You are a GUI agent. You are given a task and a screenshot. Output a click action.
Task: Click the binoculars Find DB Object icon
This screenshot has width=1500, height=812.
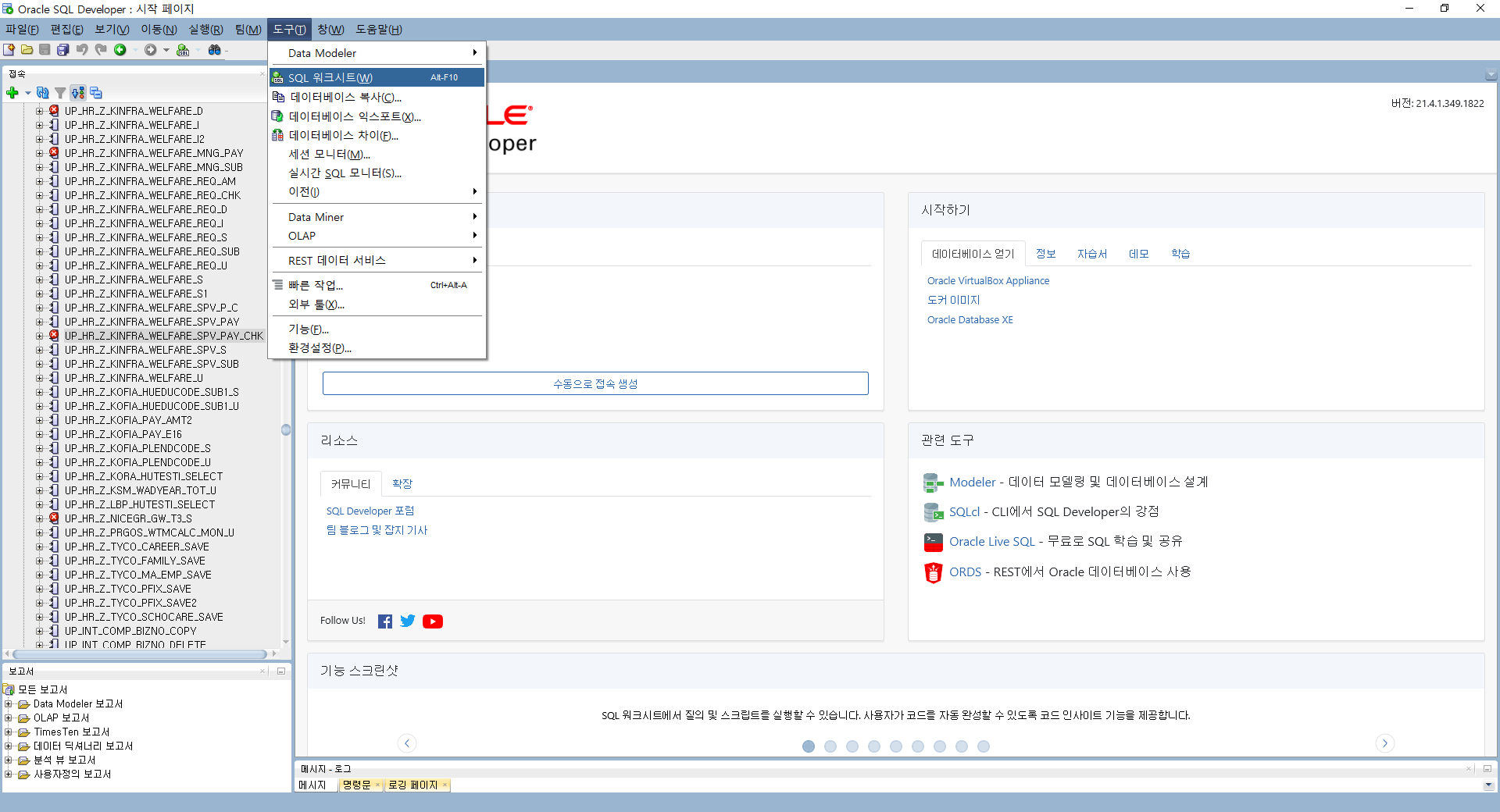coord(214,50)
